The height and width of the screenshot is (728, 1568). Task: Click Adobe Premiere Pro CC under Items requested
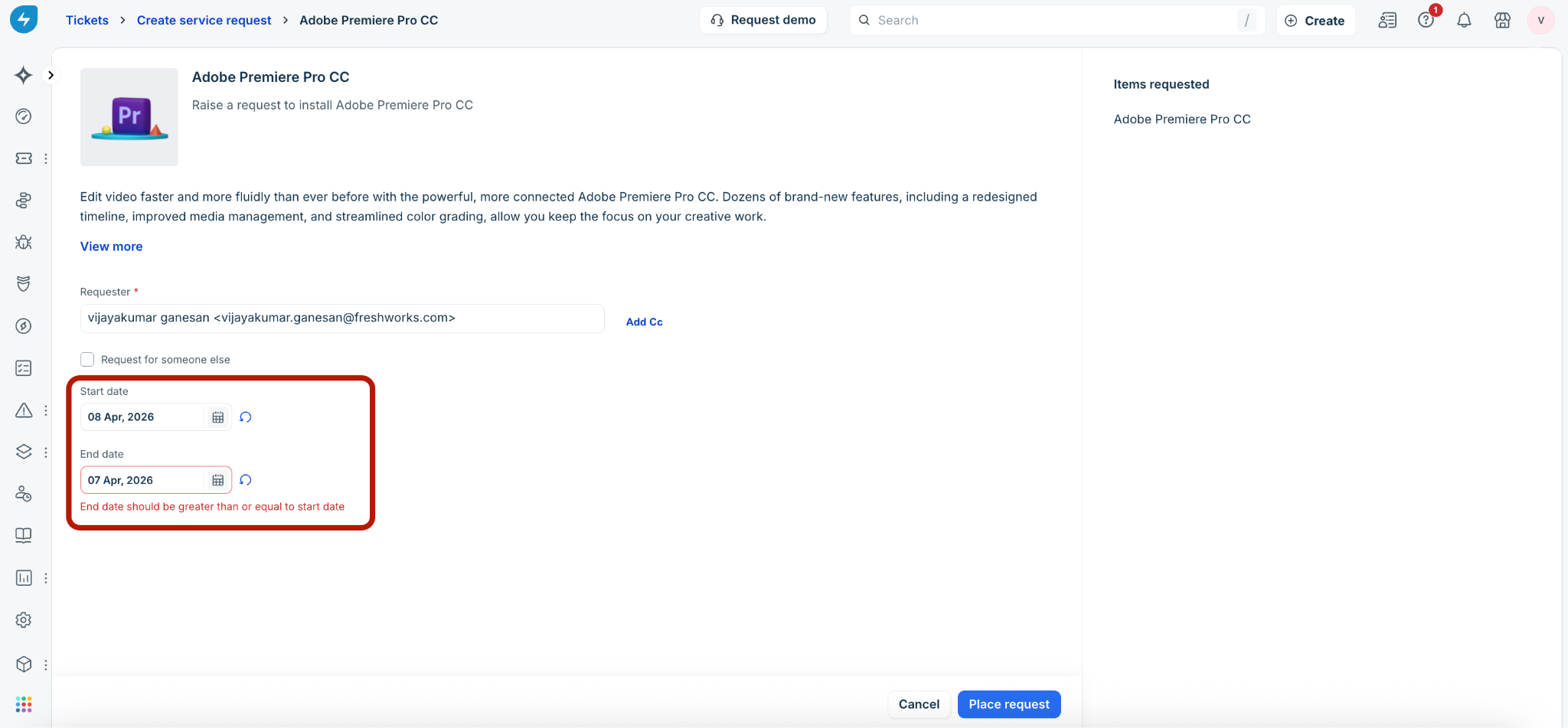click(1182, 119)
